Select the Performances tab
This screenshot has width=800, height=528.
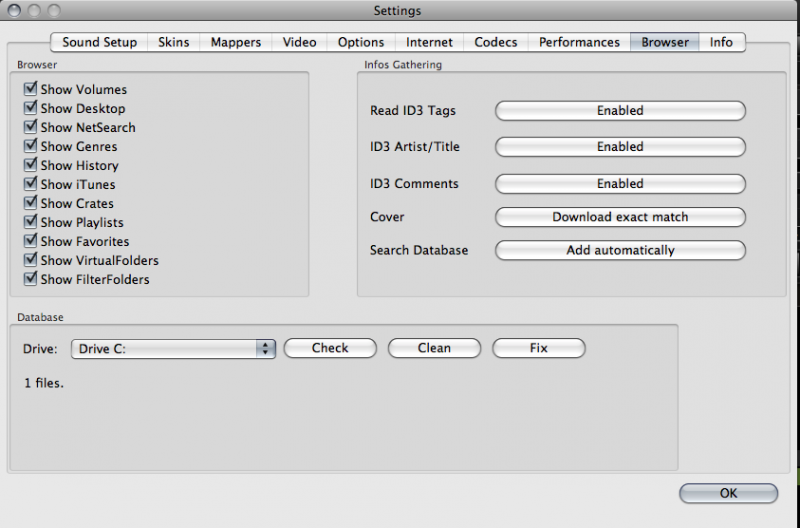pyautogui.click(x=579, y=42)
